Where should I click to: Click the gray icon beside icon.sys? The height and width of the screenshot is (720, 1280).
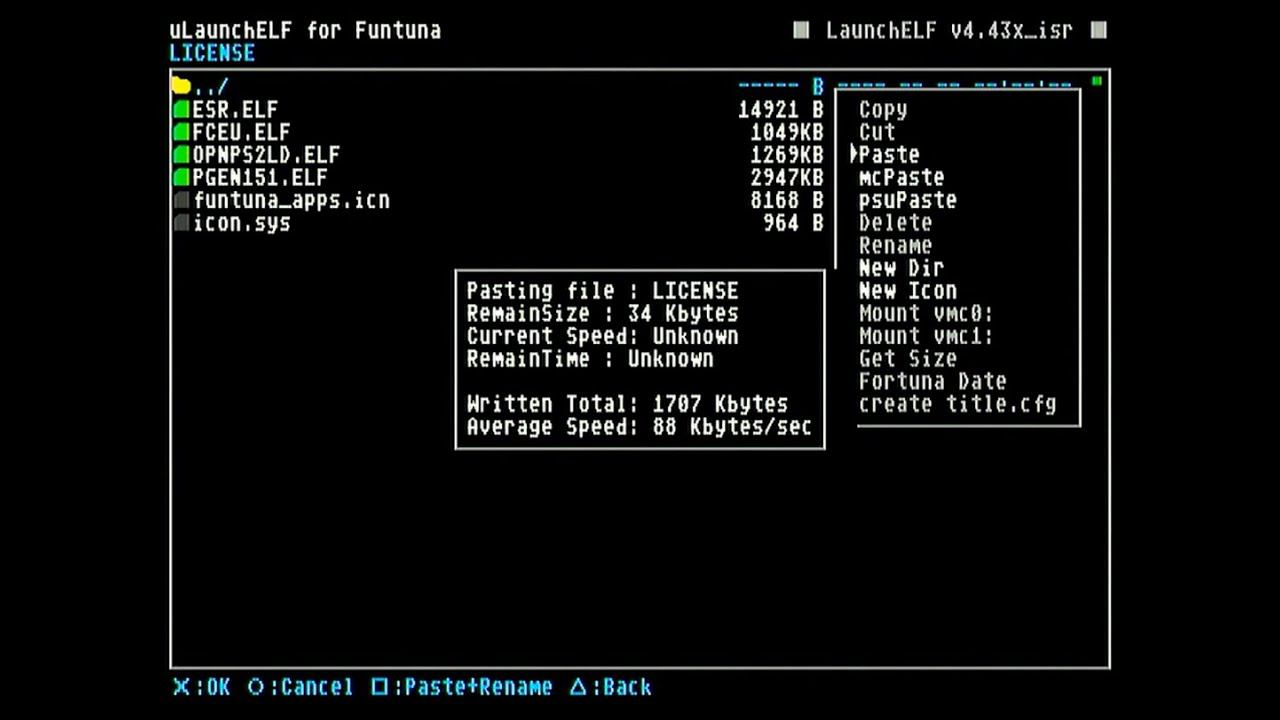pyautogui.click(x=181, y=224)
